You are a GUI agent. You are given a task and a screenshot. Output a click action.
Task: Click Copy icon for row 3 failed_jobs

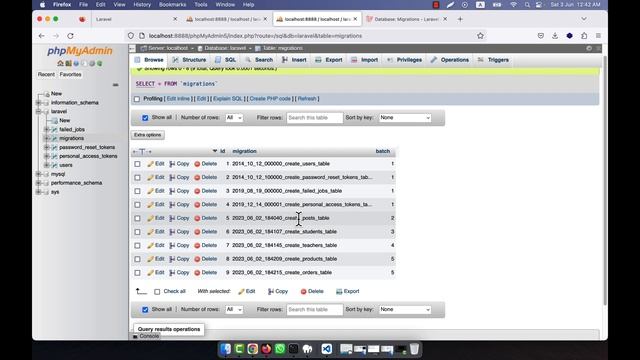[x=172, y=191]
